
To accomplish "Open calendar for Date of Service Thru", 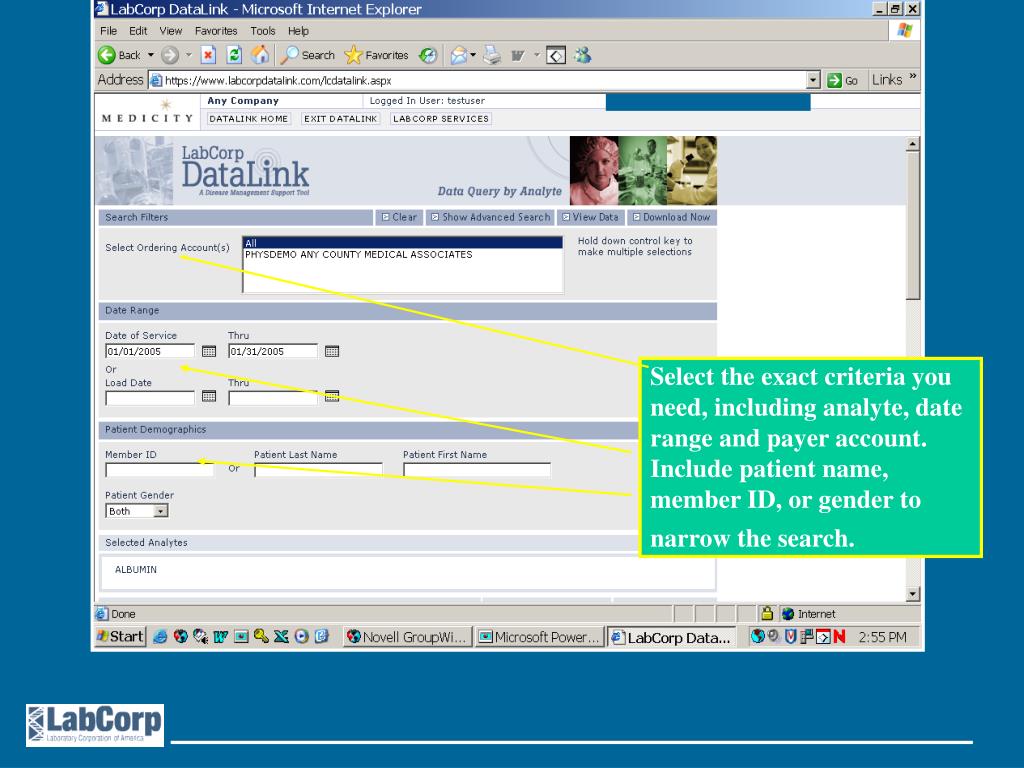I will [x=332, y=351].
